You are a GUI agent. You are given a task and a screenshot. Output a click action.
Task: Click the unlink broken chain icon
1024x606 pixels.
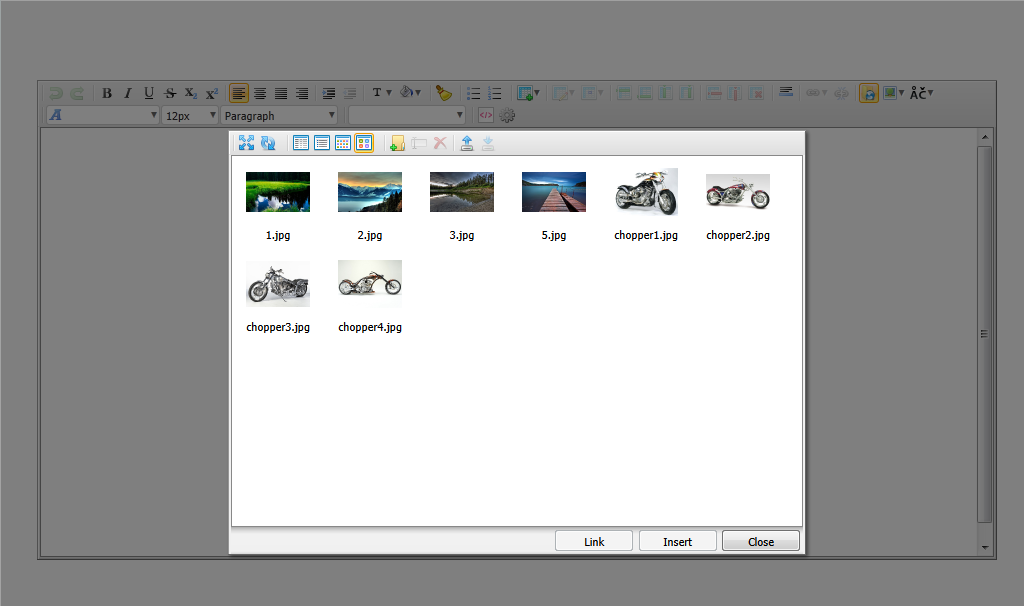click(x=841, y=93)
